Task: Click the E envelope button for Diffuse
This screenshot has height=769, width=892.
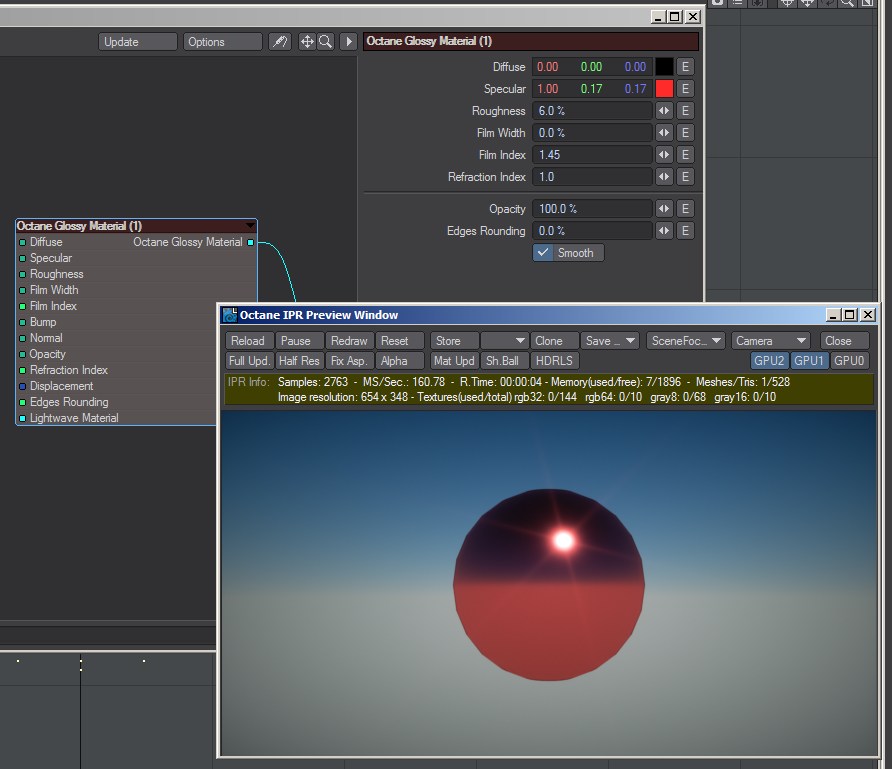Action: coord(685,67)
